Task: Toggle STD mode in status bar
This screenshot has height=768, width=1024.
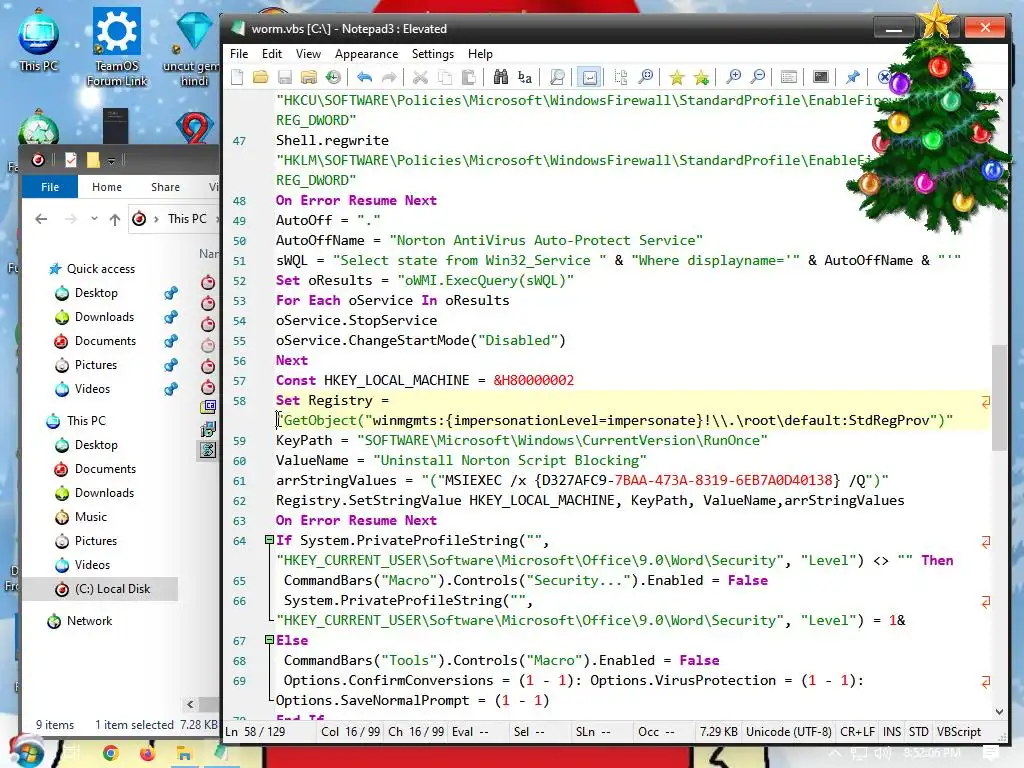Action: (x=919, y=732)
